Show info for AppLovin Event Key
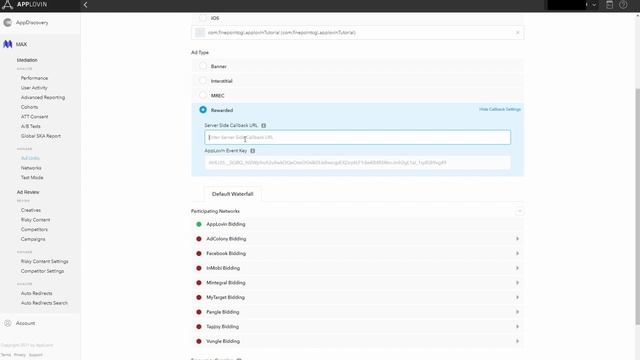Screen dimensions: 640x360 pyautogui.click(x=253, y=151)
